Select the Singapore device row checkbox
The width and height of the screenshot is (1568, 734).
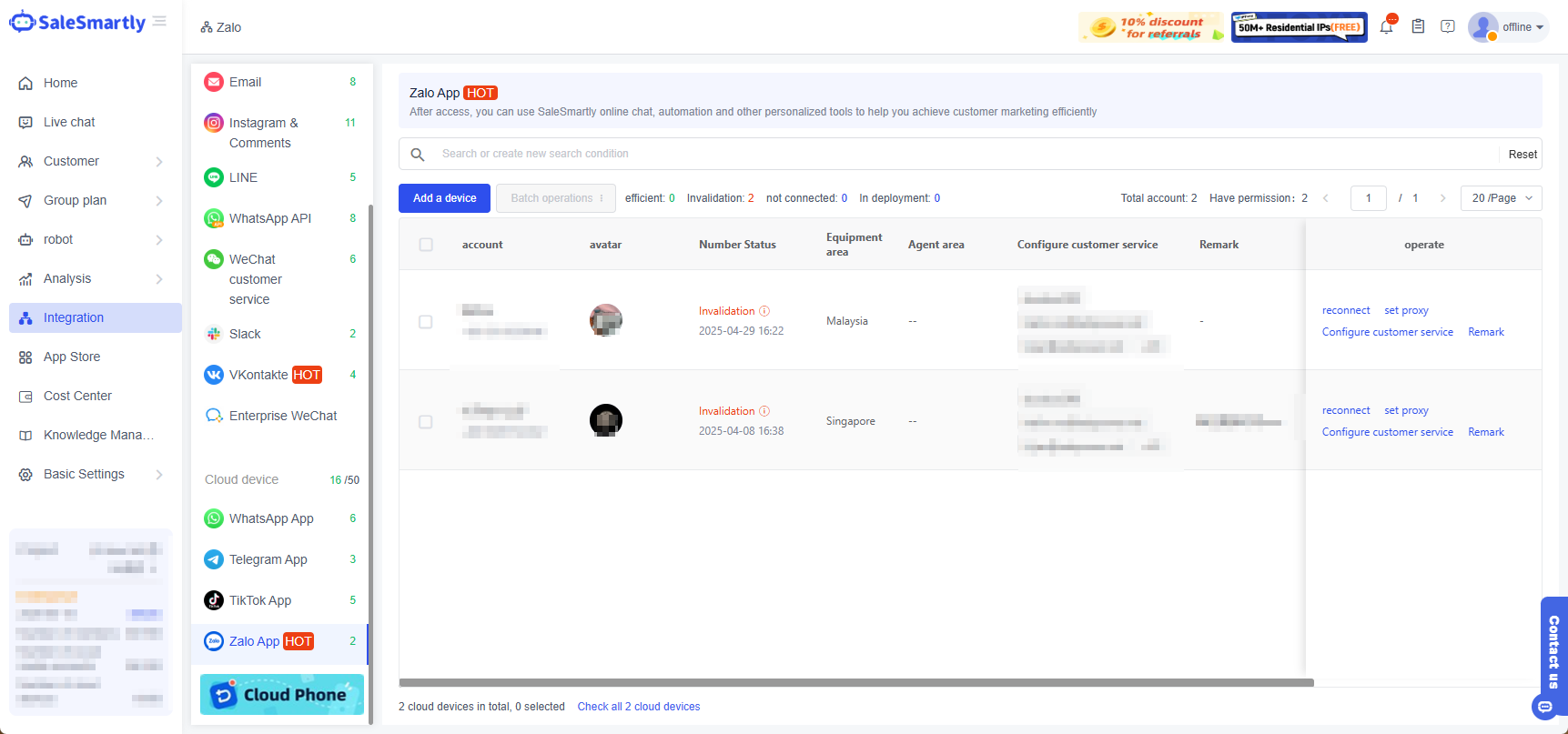click(426, 422)
